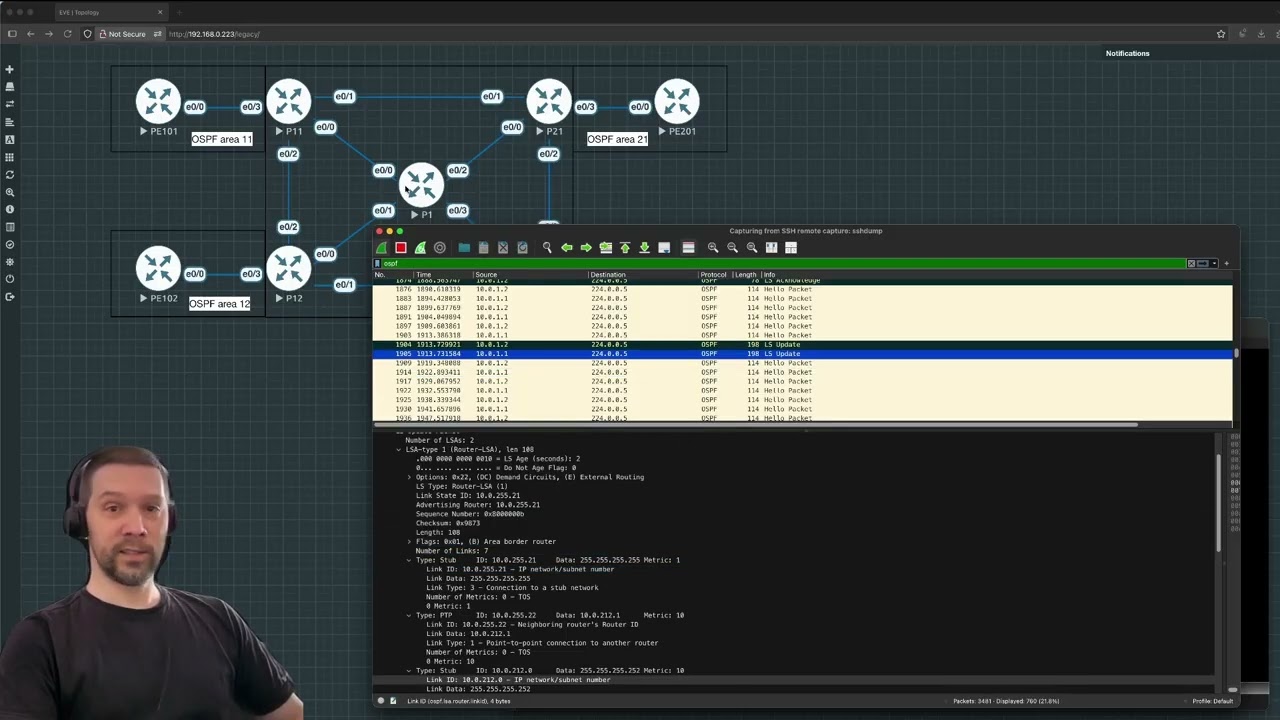This screenshot has height=720, width=1280.
Task: Sort packets by the Protocol column header
Action: [714, 275]
